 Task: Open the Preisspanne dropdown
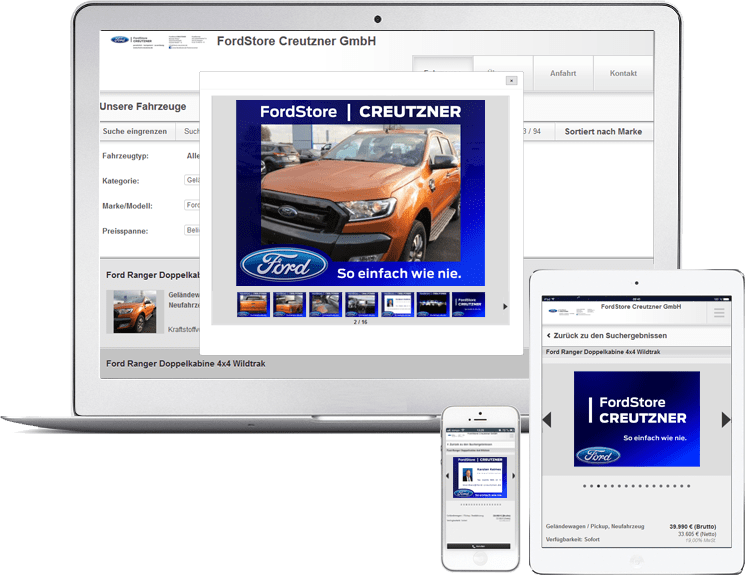(192, 231)
